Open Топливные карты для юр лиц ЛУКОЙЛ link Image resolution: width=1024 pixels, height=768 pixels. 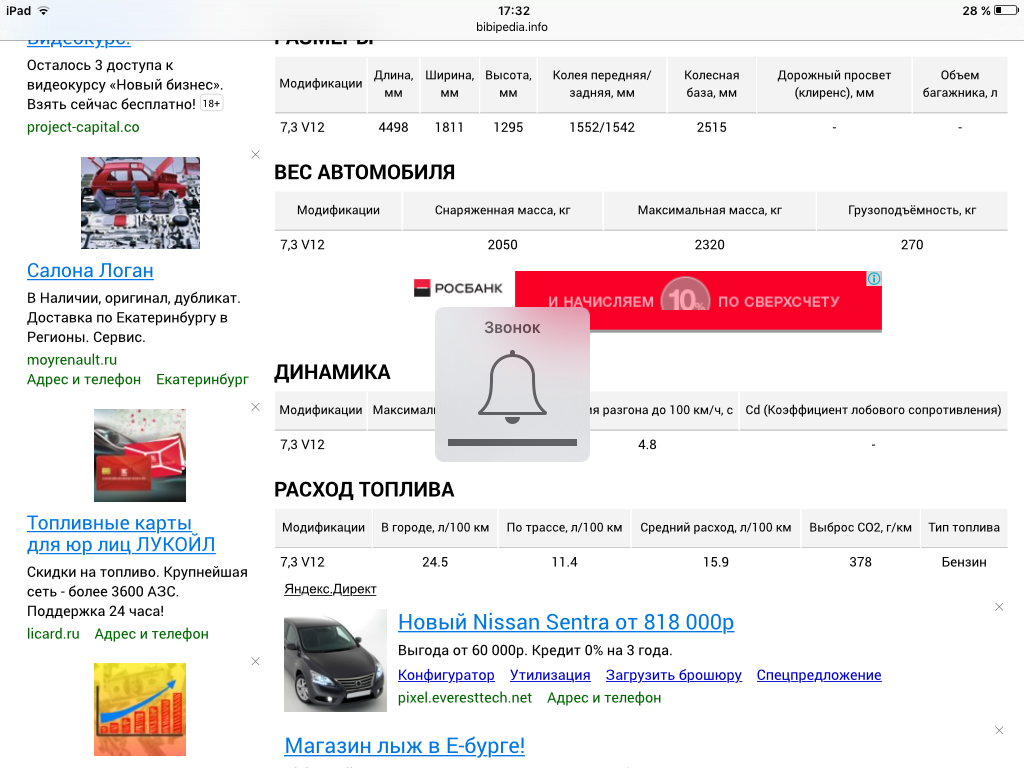click(x=121, y=534)
